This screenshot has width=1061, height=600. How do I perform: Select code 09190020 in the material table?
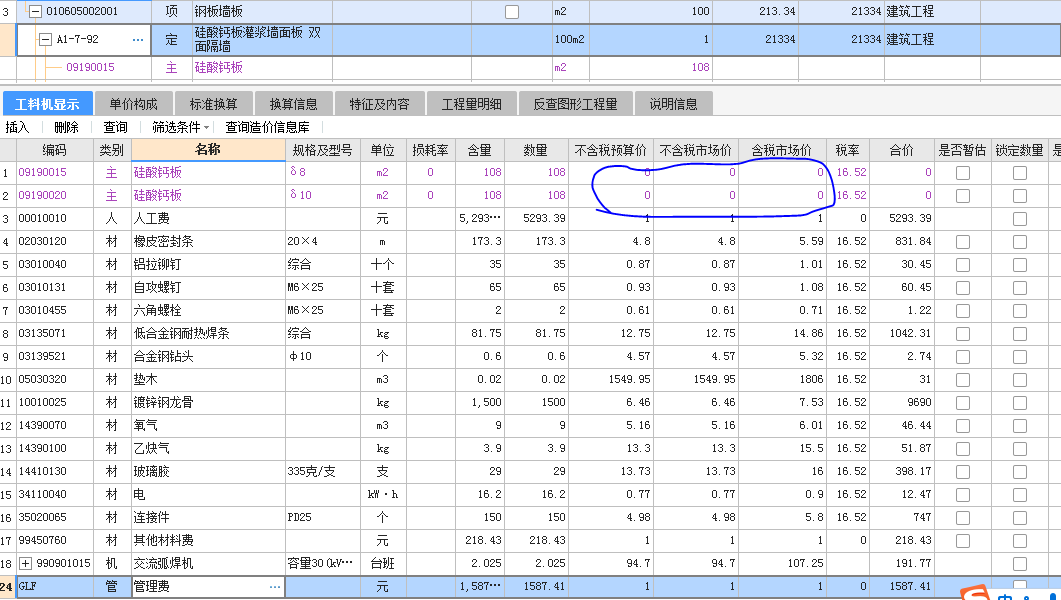[43, 195]
